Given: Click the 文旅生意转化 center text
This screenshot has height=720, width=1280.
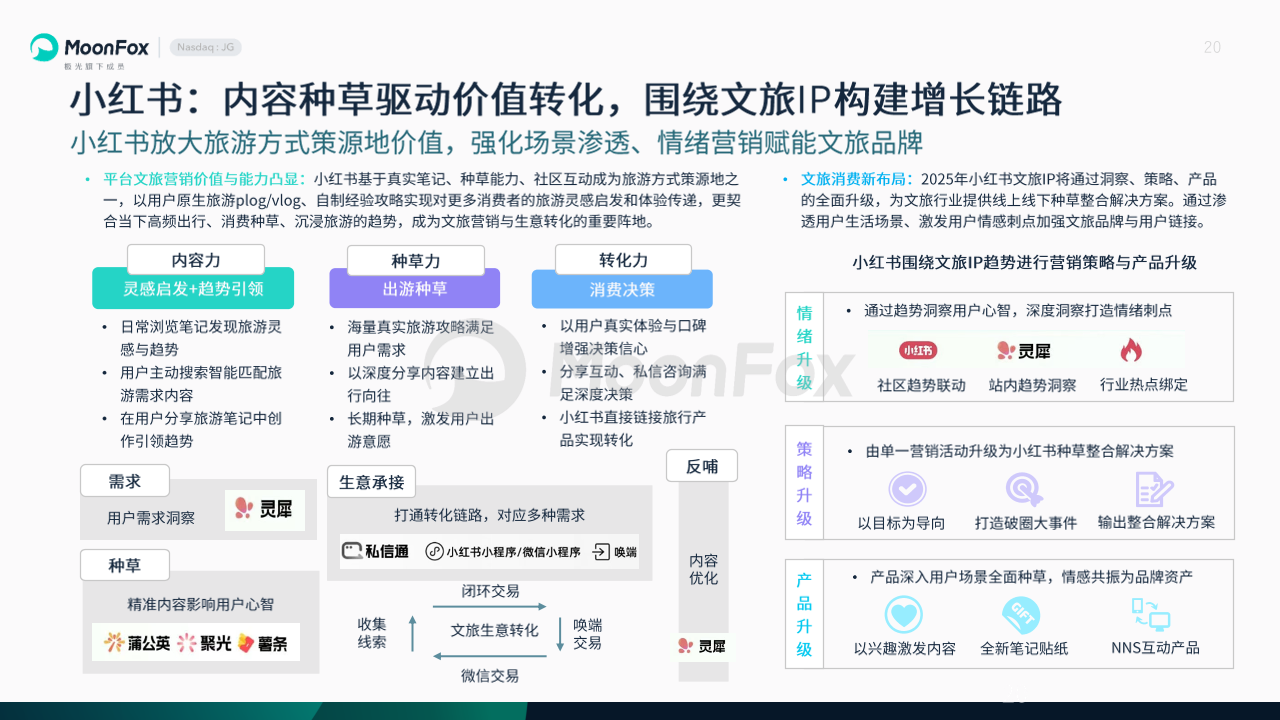Looking at the screenshot, I should [495, 630].
